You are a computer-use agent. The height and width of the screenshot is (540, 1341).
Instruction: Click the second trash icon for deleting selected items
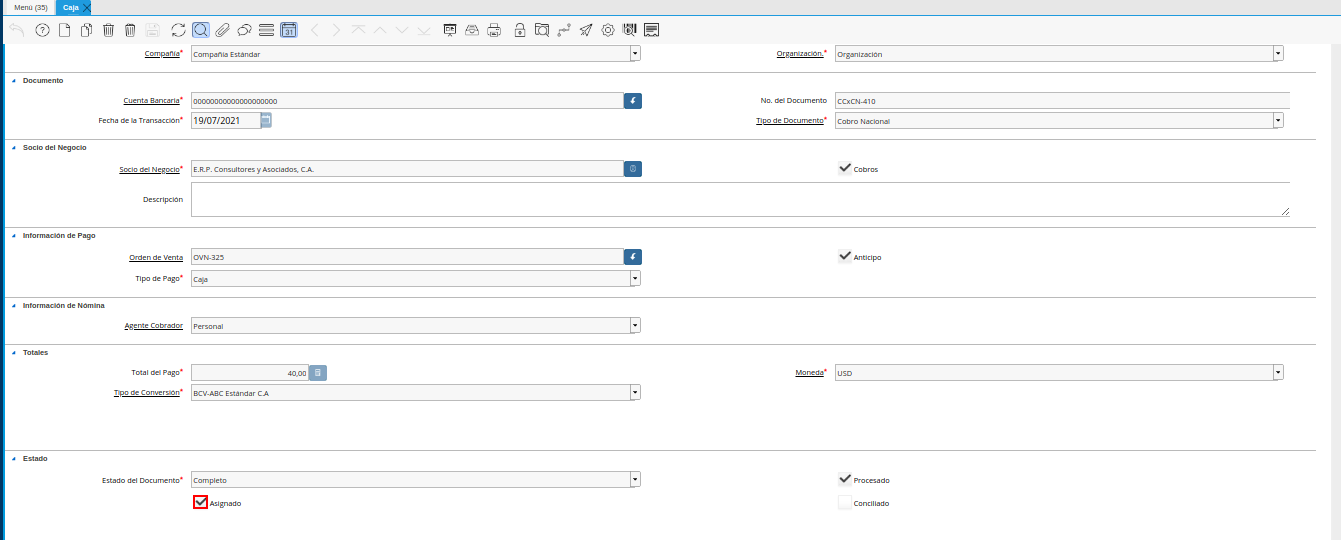coord(130,30)
